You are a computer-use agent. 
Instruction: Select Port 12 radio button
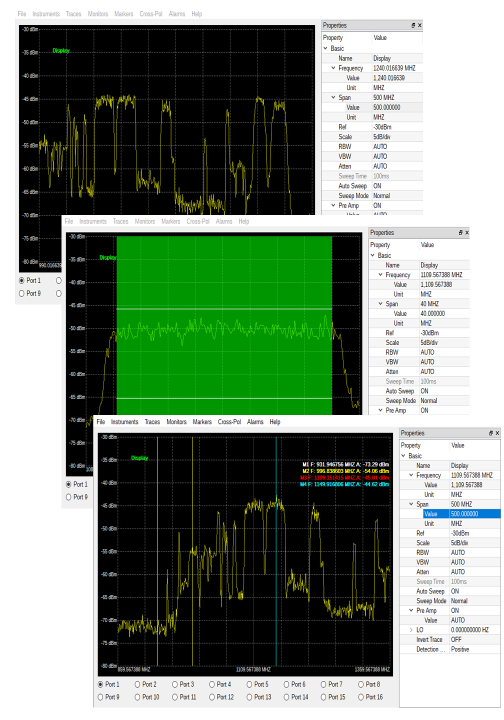click(212, 697)
